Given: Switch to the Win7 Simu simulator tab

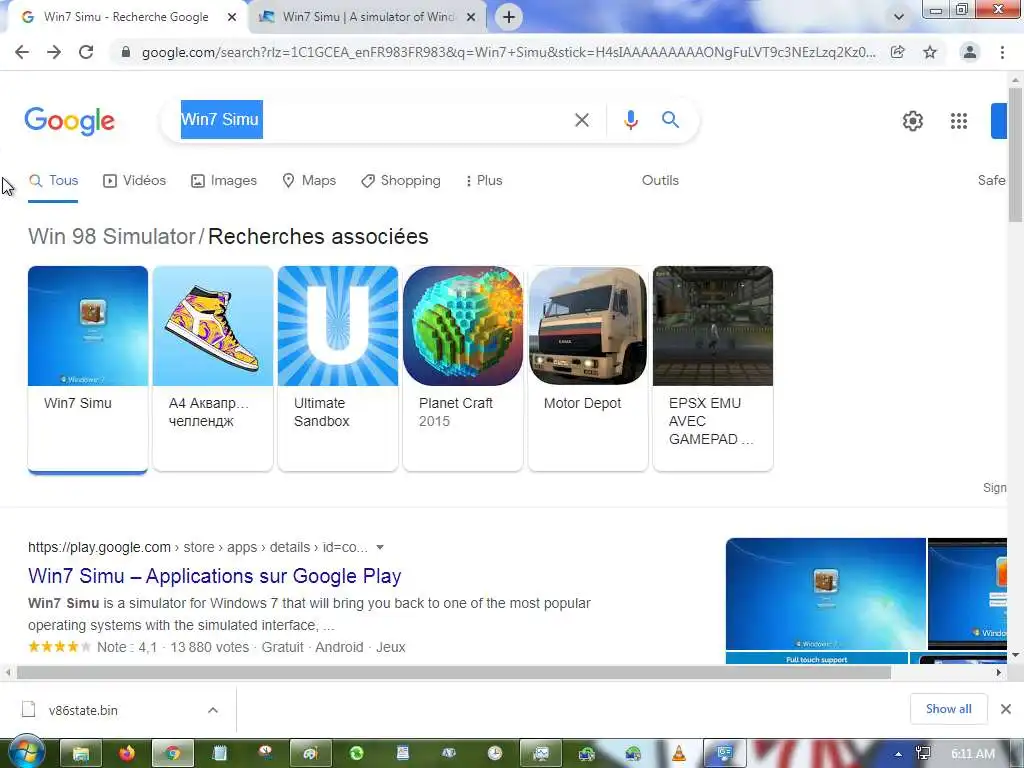Looking at the screenshot, I should [367, 17].
